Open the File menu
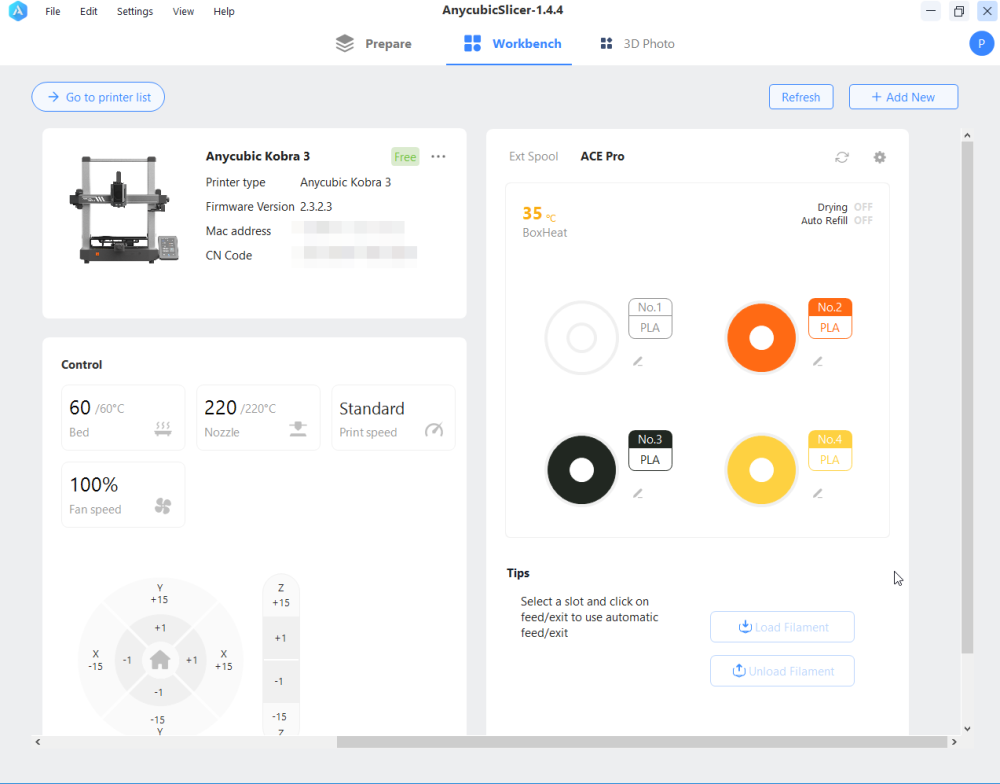Screen dimensions: 1000x784 [53, 11]
